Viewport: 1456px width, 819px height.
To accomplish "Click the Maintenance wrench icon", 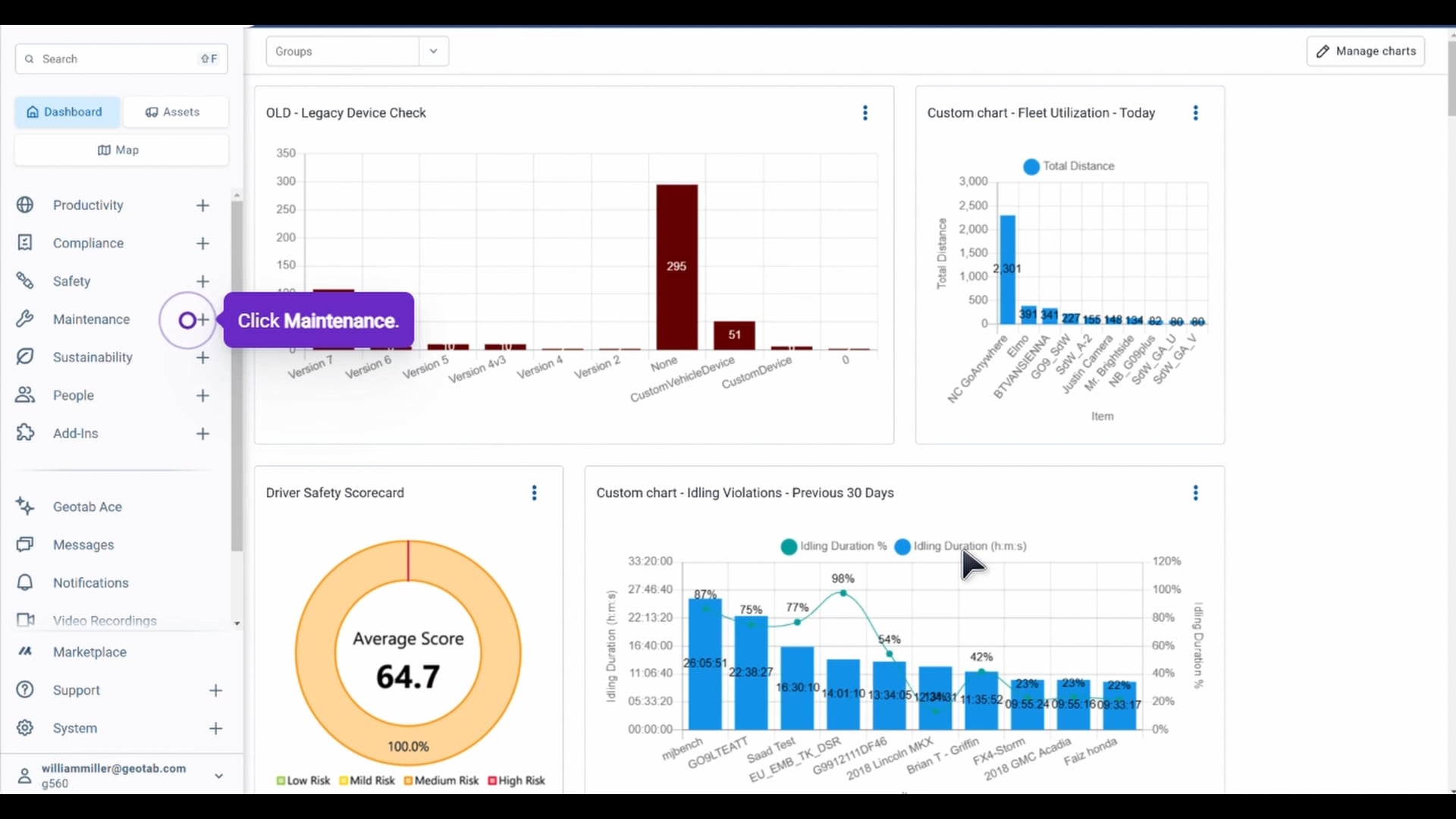I will pyautogui.click(x=25, y=319).
